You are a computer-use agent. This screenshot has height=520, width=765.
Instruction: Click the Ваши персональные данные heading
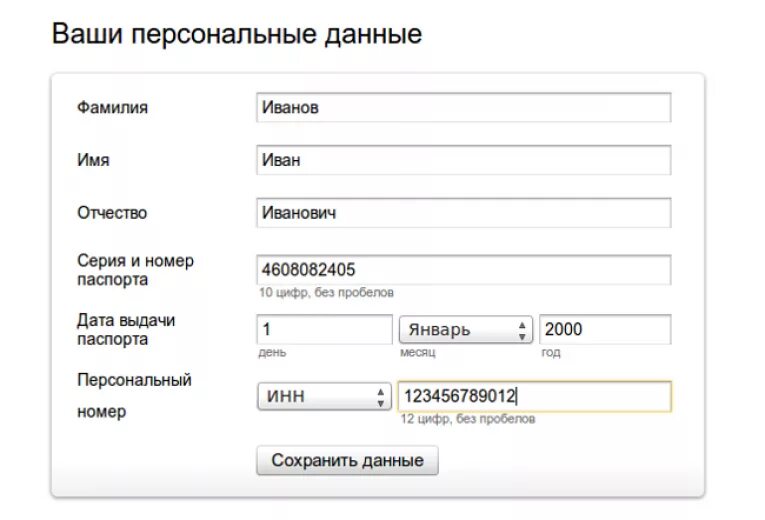click(x=237, y=34)
